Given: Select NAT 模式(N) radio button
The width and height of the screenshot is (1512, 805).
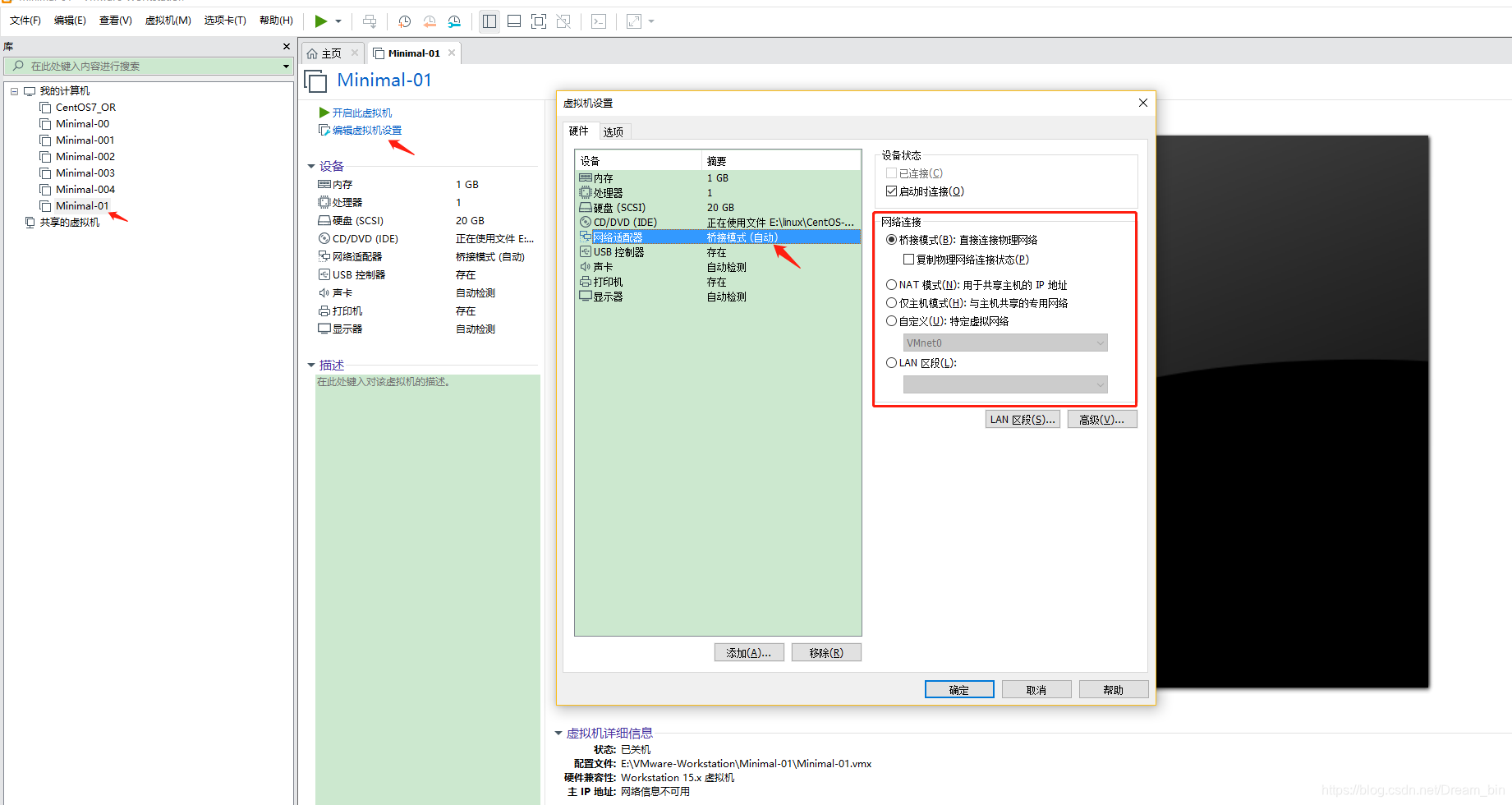Looking at the screenshot, I should click(x=891, y=285).
